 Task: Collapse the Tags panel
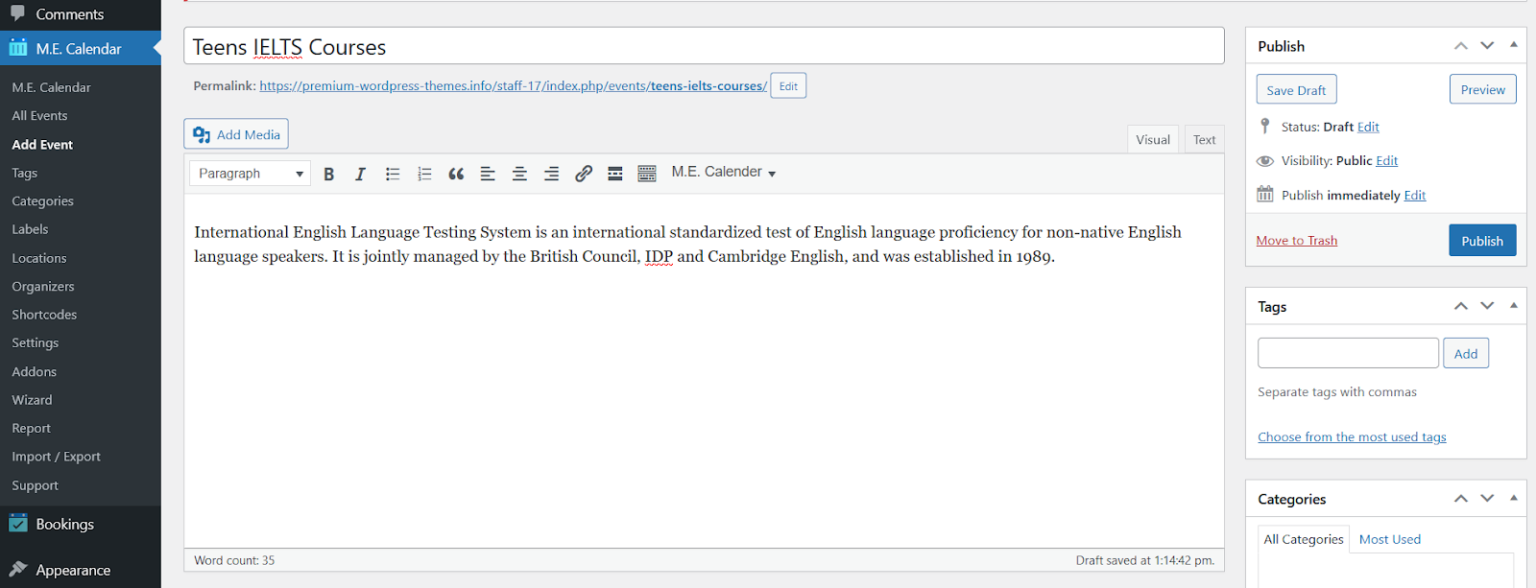pos(1513,306)
